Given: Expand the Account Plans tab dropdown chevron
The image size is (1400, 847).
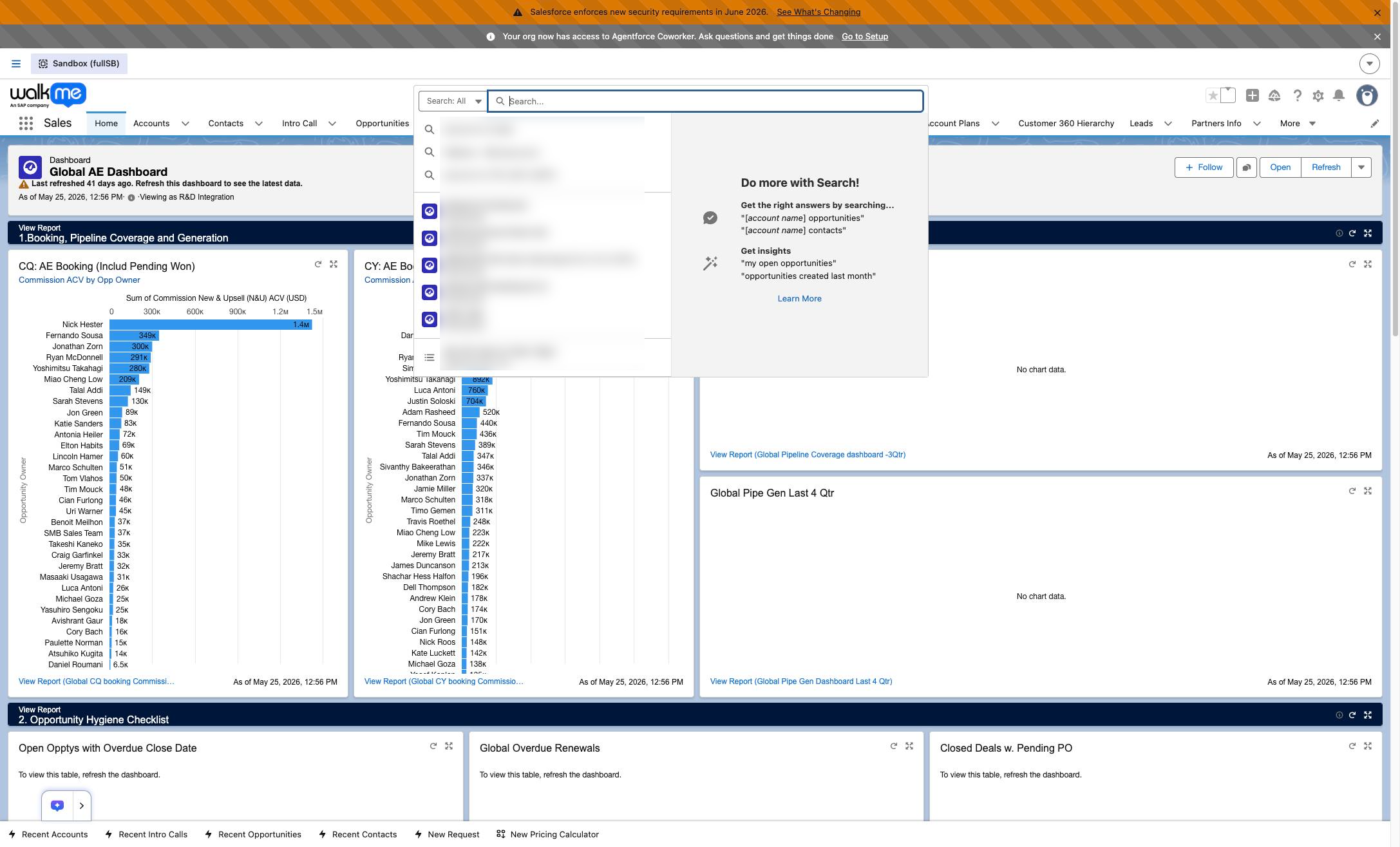Looking at the screenshot, I should (x=996, y=124).
